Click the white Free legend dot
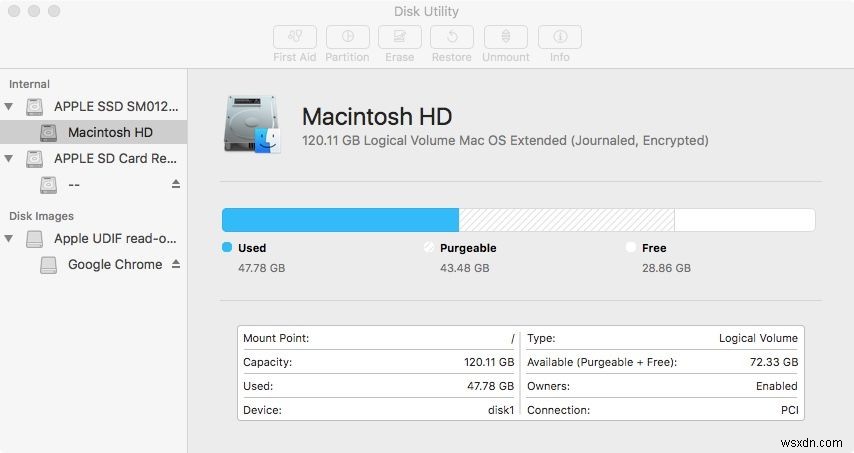Image resolution: width=854 pixels, height=453 pixels. pos(631,247)
